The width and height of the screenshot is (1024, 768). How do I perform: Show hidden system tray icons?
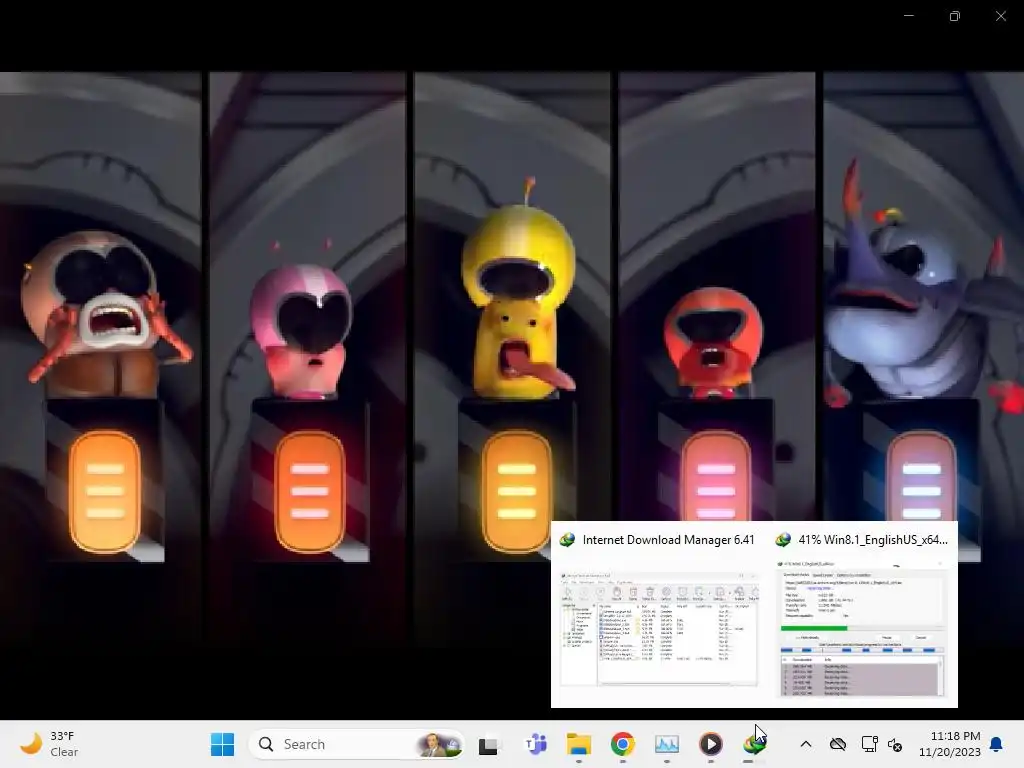pos(806,744)
